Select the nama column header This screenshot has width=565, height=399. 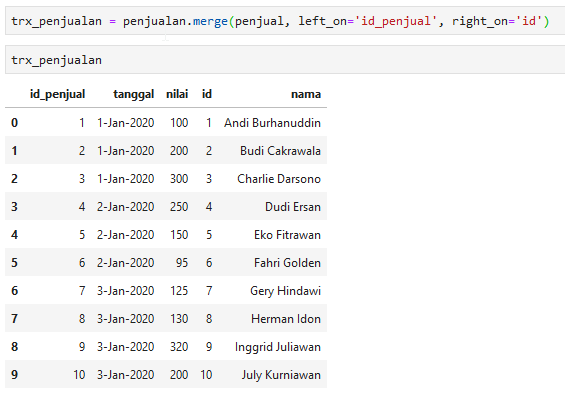(x=306, y=94)
